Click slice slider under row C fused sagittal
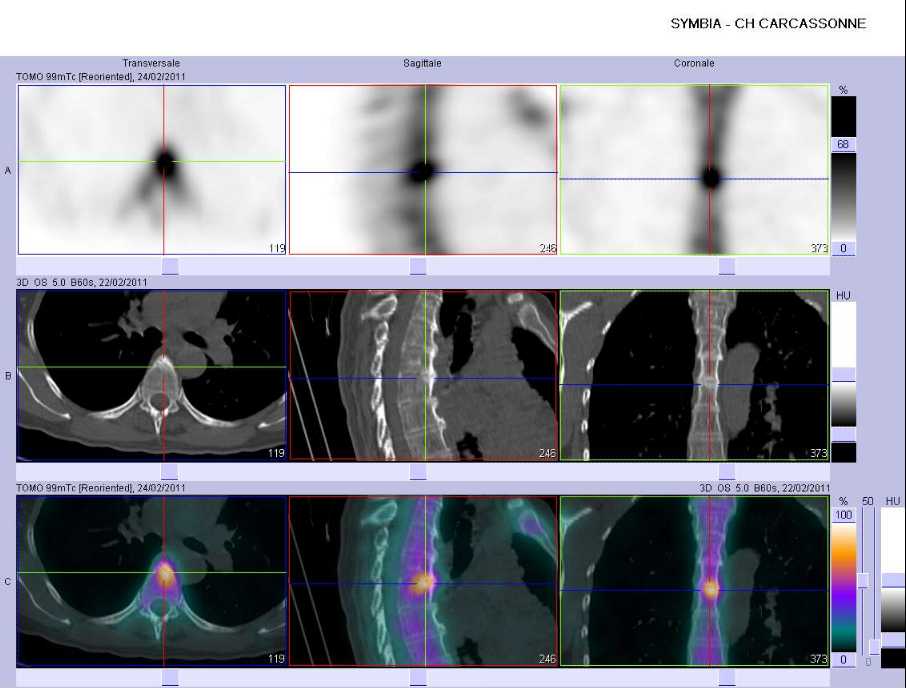Image resolution: width=906 pixels, height=688 pixels. [418, 678]
